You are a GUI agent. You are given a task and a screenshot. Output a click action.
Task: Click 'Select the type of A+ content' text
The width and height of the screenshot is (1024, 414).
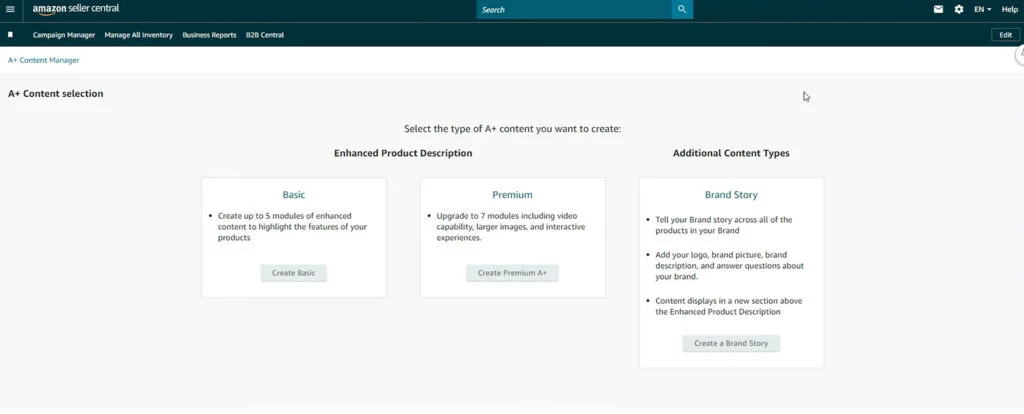(x=513, y=129)
